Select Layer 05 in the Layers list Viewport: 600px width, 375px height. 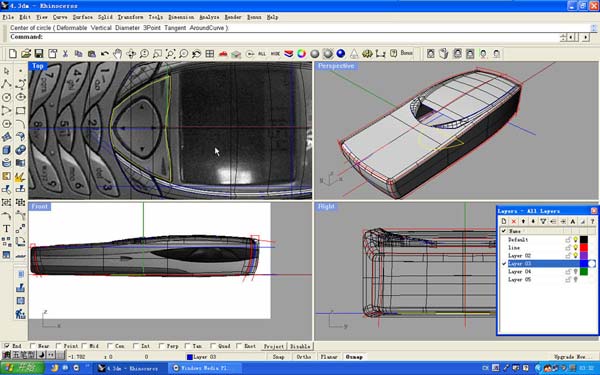click(519, 279)
